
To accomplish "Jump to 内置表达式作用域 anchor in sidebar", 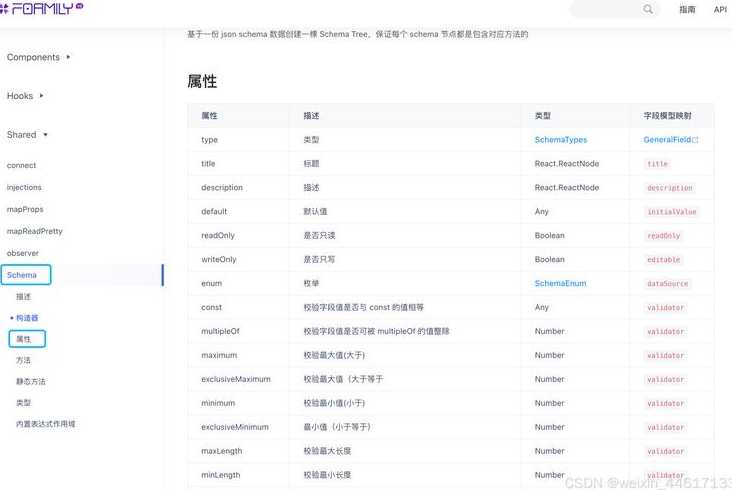I will click(x=45, y=424).
